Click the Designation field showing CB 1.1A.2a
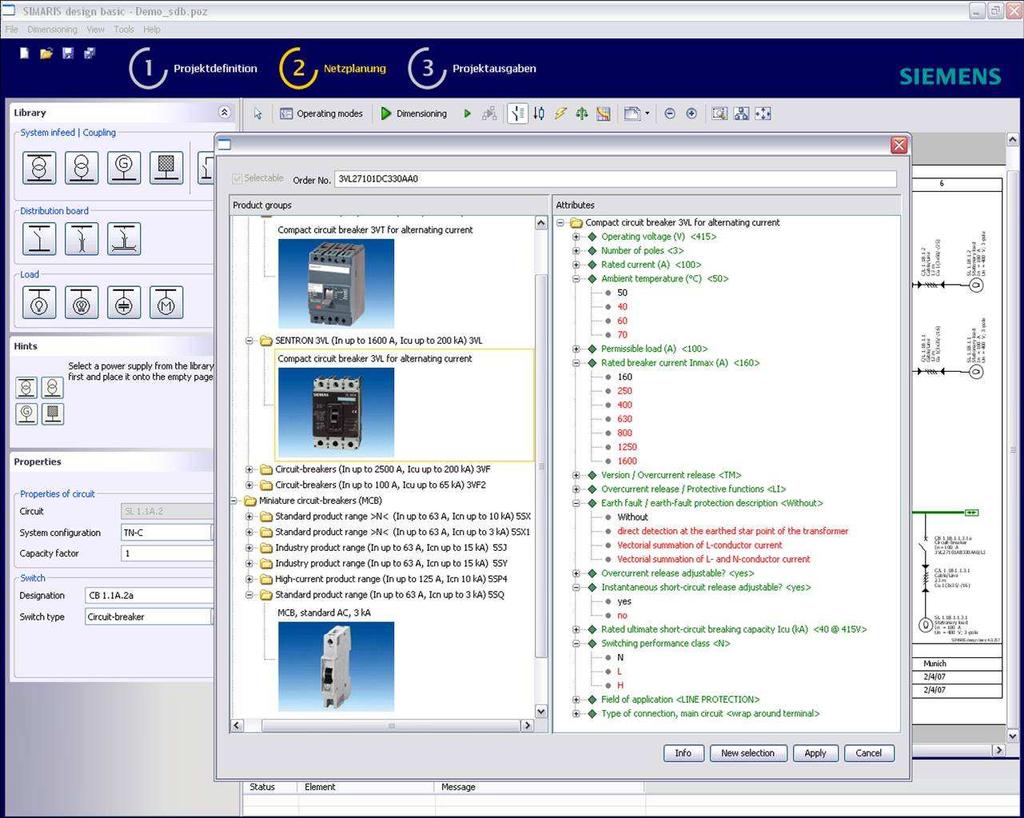Image resolution: width=1024 pixels, height=818 pixels. [149, 595]
